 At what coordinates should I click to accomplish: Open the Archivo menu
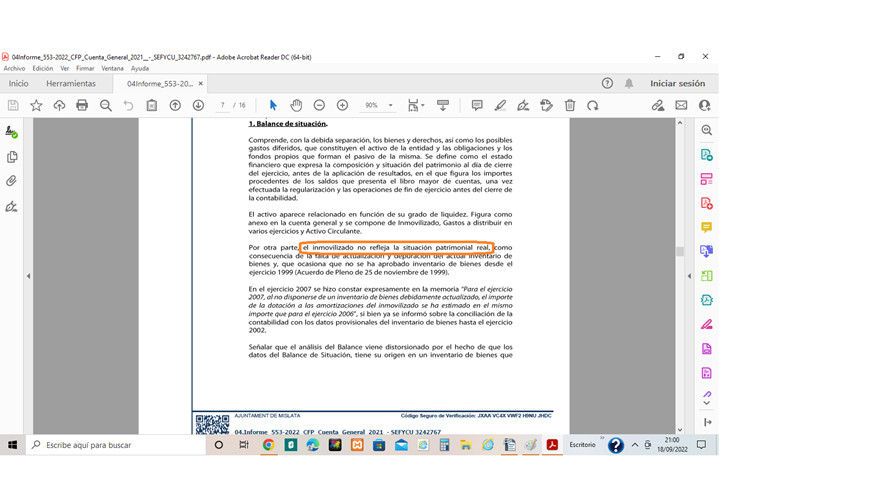point(14,68)
